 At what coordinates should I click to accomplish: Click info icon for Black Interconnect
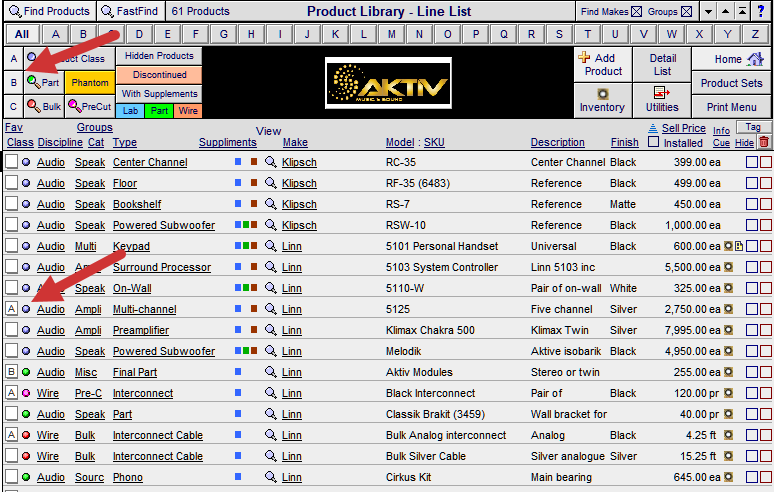point(728,393)
